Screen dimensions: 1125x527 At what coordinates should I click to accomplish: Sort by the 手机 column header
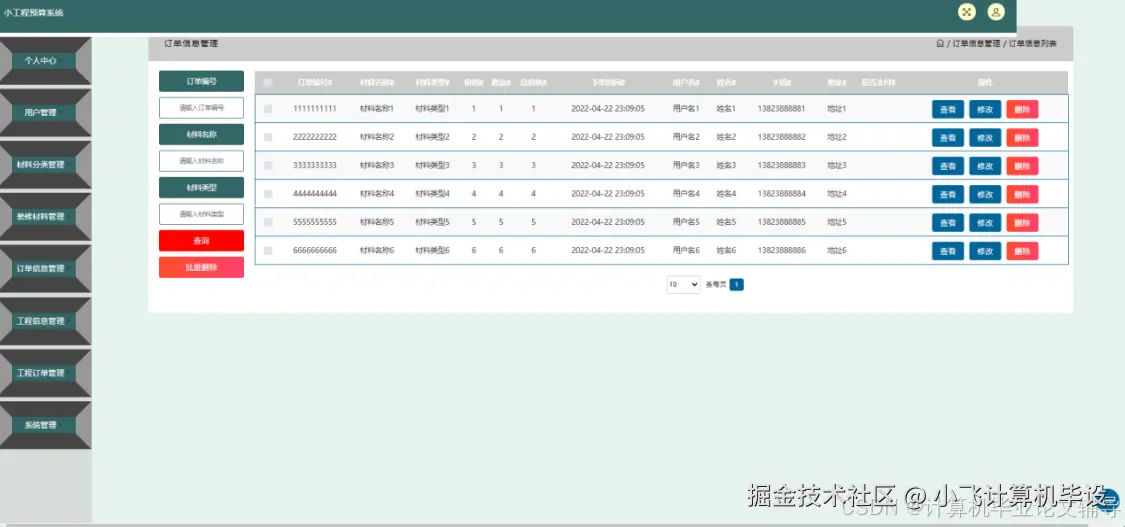click(781, 83)
